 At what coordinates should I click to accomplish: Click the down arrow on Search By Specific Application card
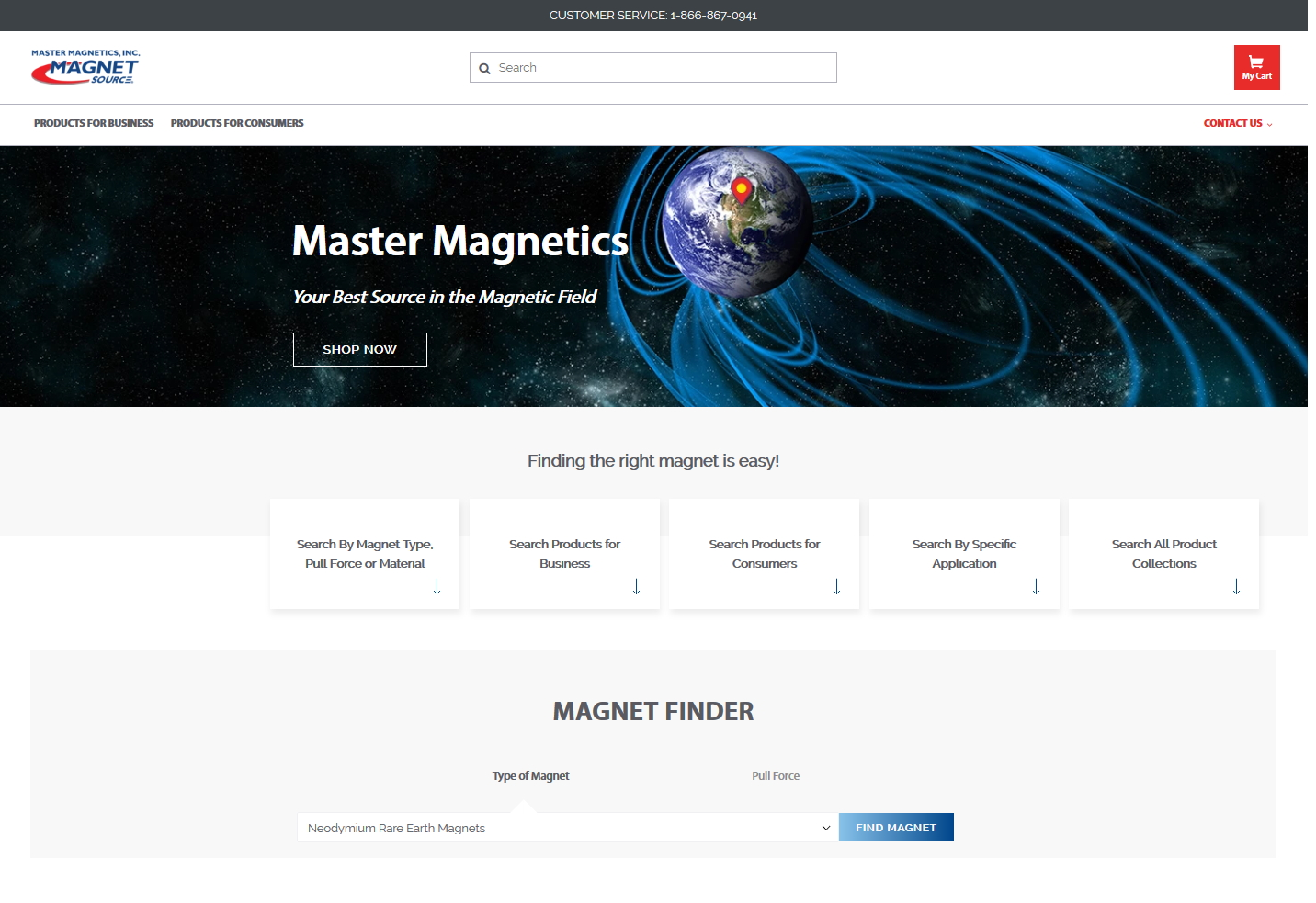1036,587
